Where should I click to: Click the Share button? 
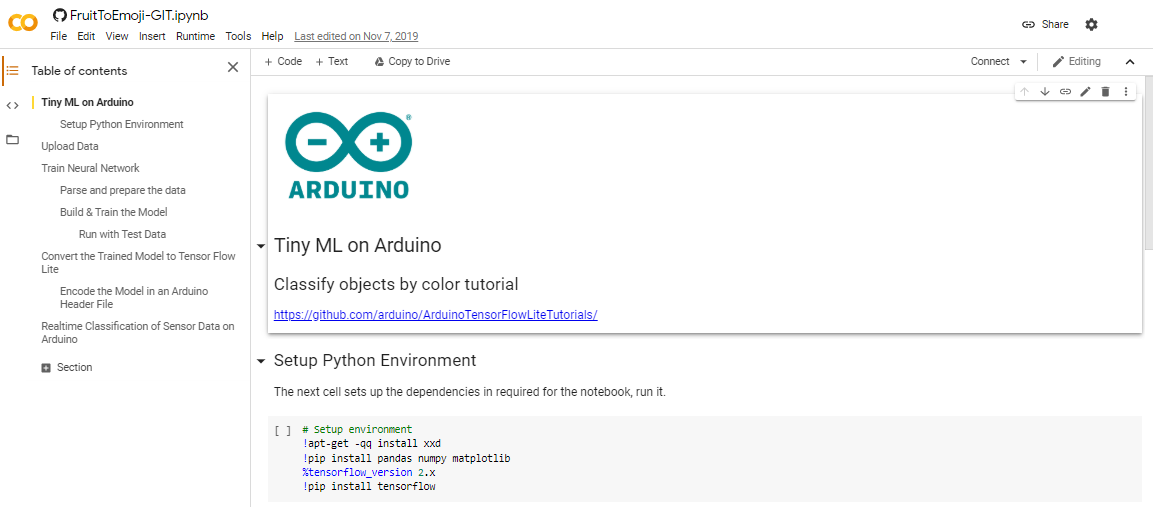point(1046,24)
